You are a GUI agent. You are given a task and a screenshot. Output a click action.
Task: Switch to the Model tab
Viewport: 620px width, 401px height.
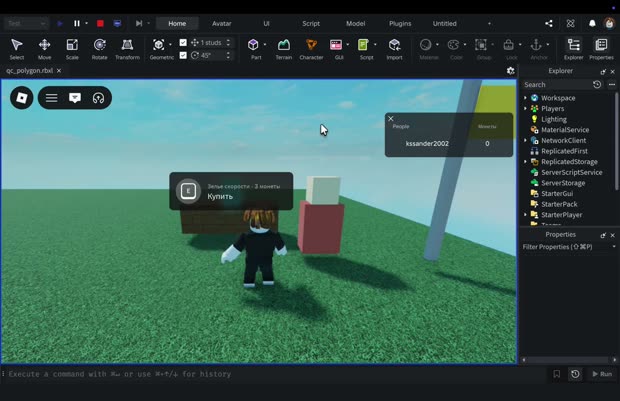(x=355, y=23)
